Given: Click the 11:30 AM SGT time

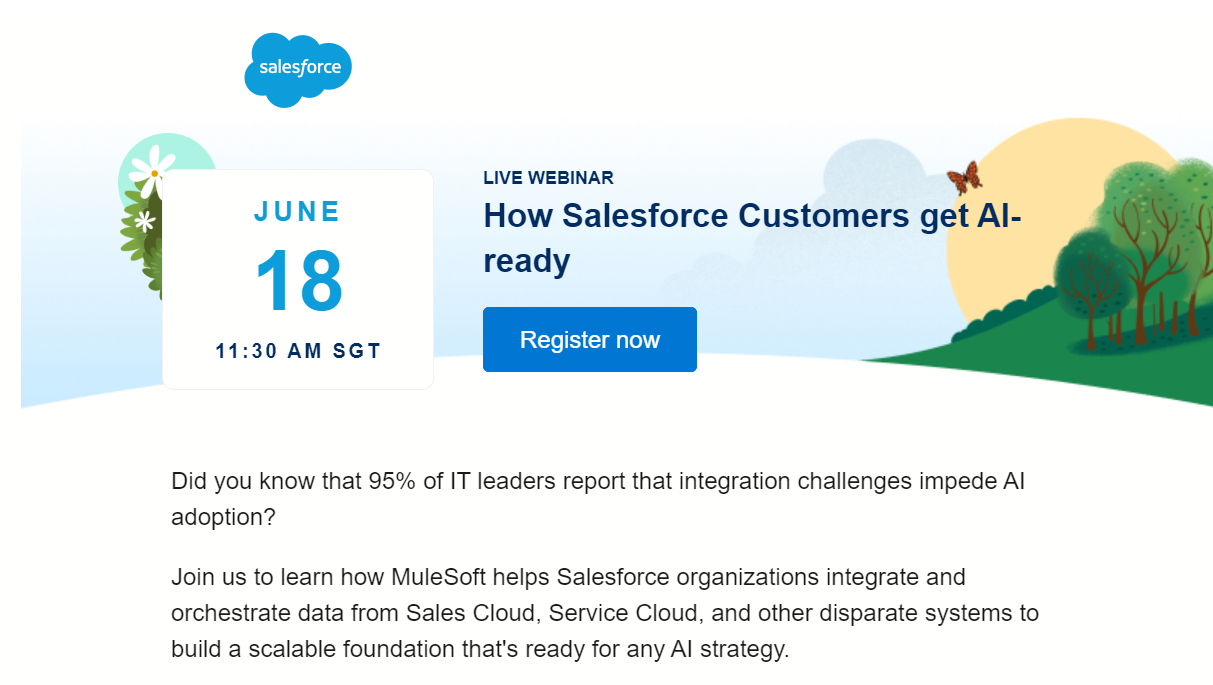Looking at the screenshot, I should 298,351.
